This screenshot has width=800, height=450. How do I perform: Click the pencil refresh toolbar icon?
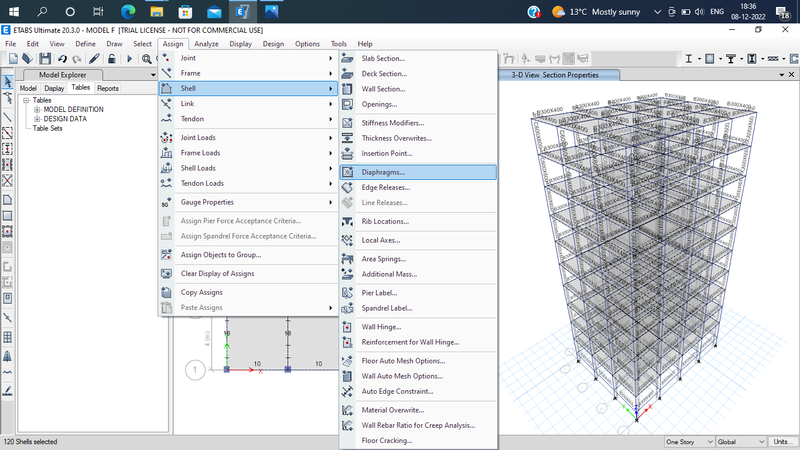pos(94,59)
